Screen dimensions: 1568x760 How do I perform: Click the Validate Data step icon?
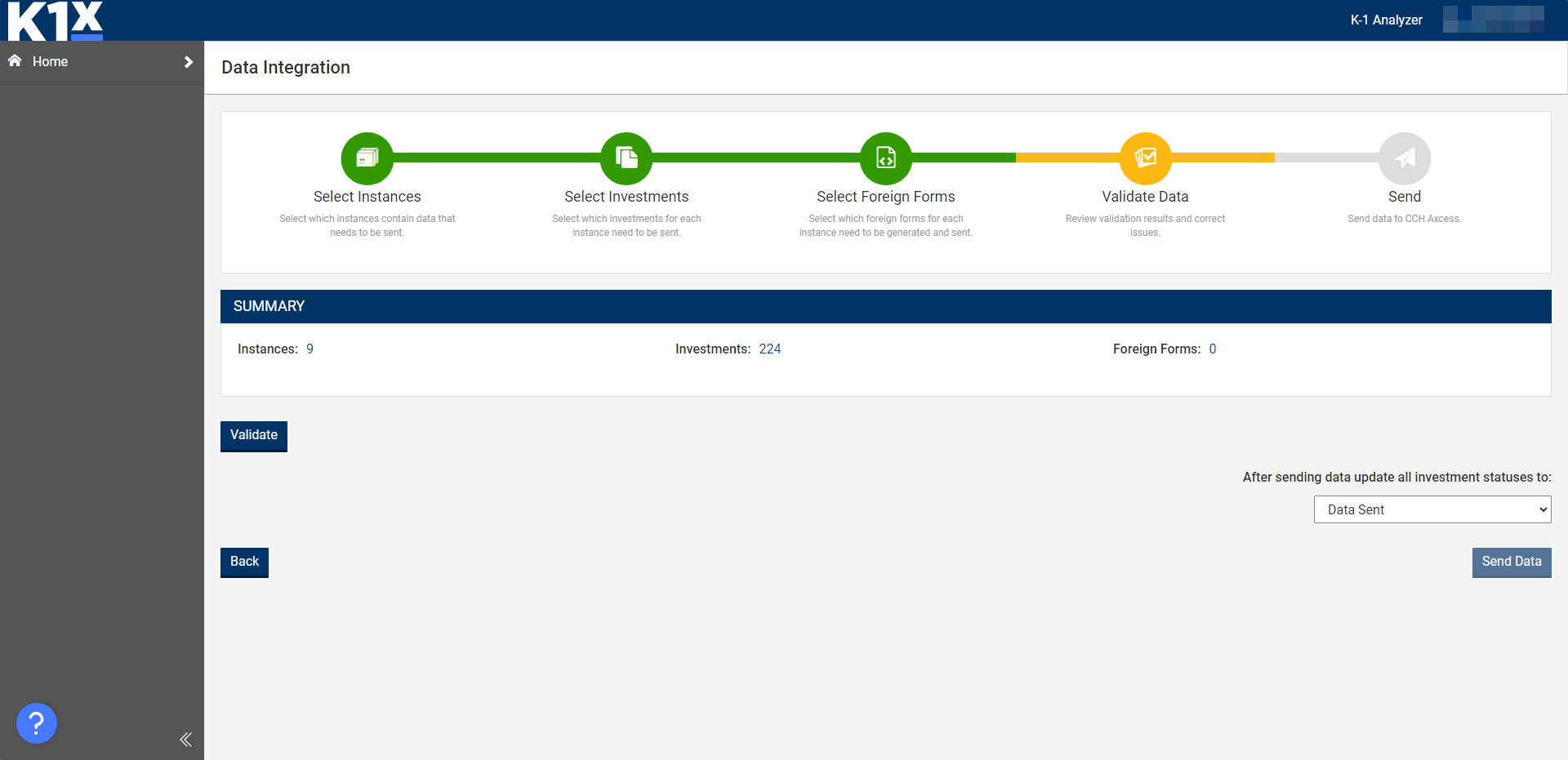coord(1145,158)
